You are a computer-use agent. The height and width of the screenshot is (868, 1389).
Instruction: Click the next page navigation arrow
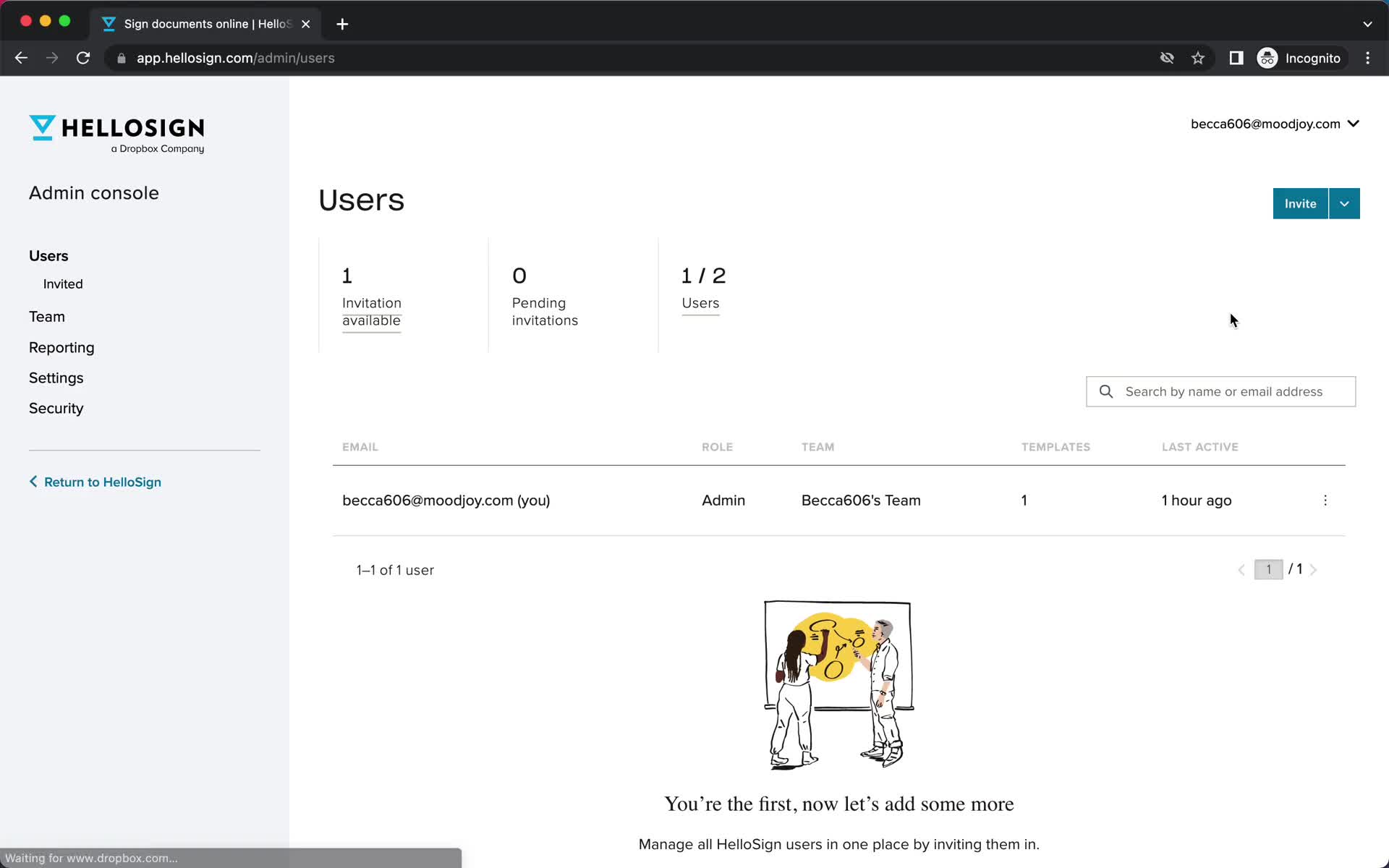pyautogui.click(x=1315, y=569)
